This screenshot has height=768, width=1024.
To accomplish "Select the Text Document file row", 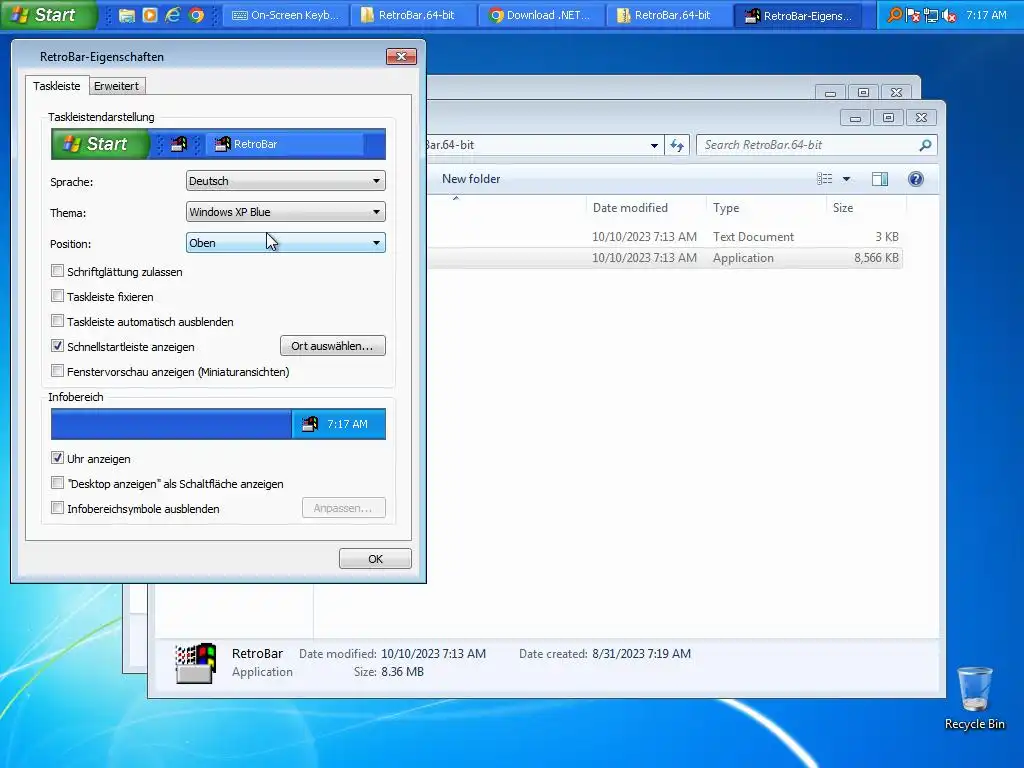I will (665, 236).
